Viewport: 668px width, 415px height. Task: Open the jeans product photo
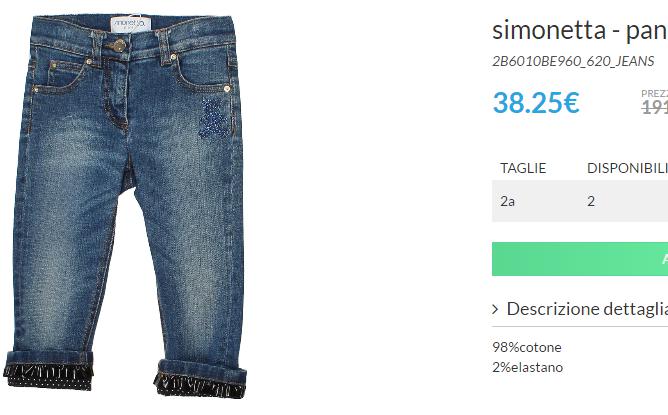coord(125,207)
